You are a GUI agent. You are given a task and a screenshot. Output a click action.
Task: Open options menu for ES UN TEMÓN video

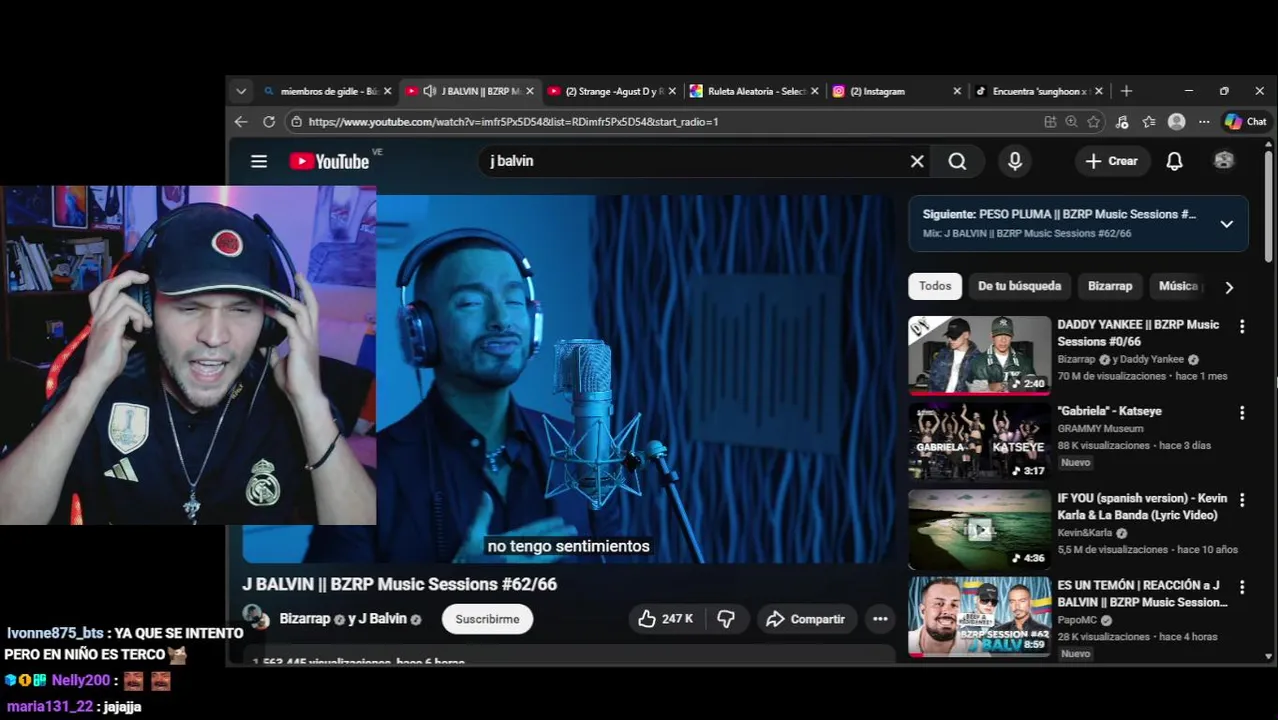[x=1242, y=587]
